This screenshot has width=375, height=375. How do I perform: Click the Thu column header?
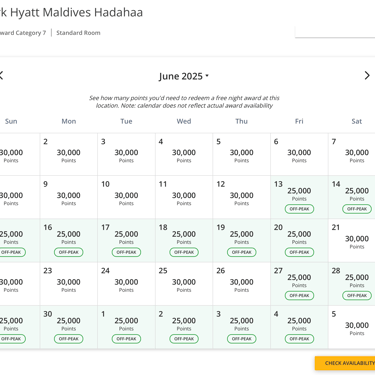[x=242, y=121]
